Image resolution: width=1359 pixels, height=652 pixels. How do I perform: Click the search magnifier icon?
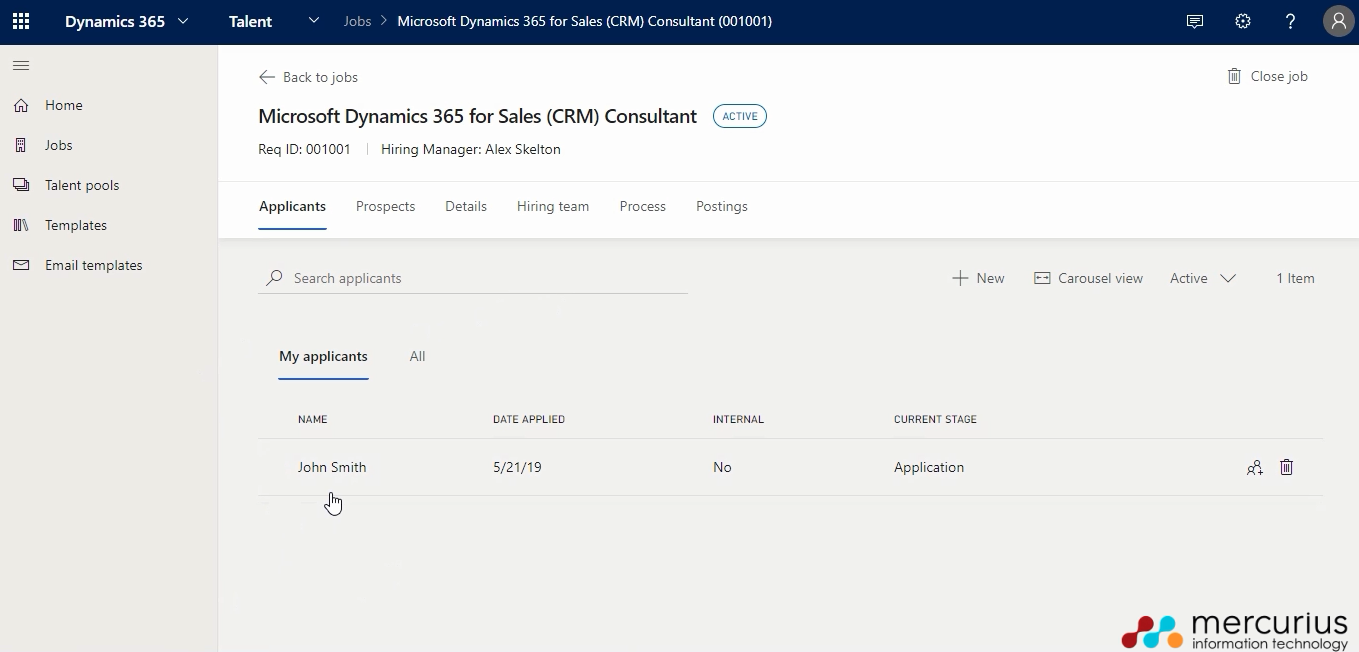[x=274, y=278]
